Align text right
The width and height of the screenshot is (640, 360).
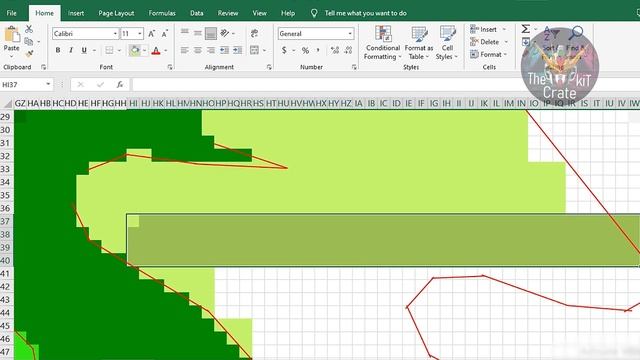(x=211, y=50)
